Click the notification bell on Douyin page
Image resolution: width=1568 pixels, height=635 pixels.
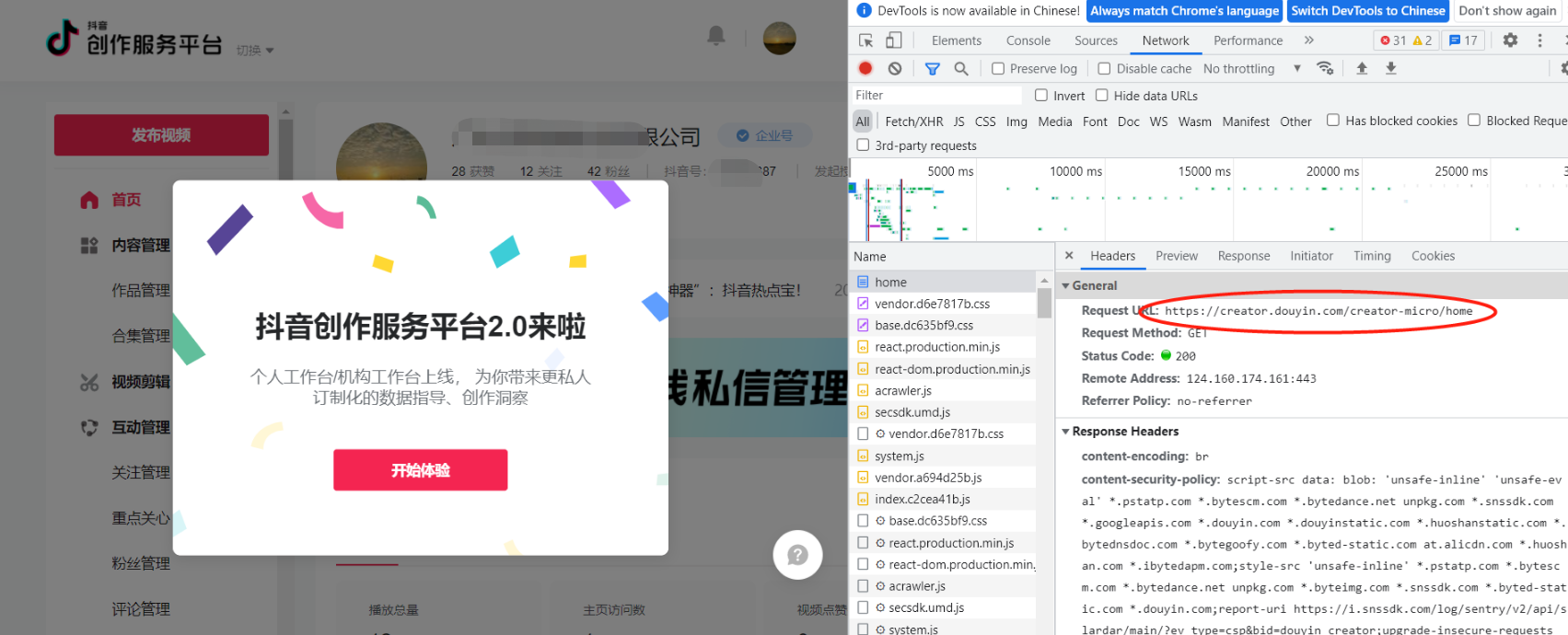point(715,36)
